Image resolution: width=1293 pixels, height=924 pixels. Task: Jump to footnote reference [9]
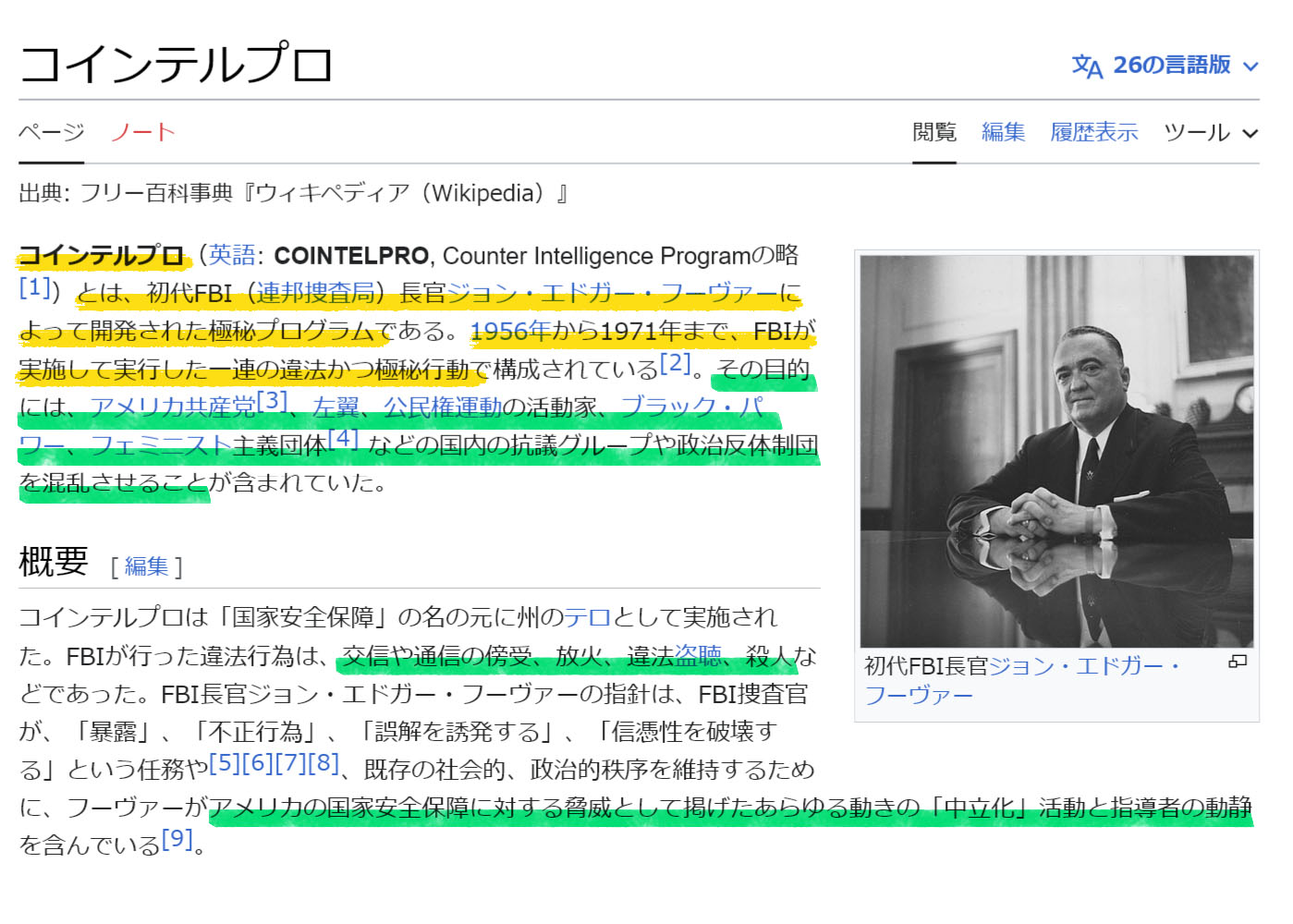click(177, 838)
